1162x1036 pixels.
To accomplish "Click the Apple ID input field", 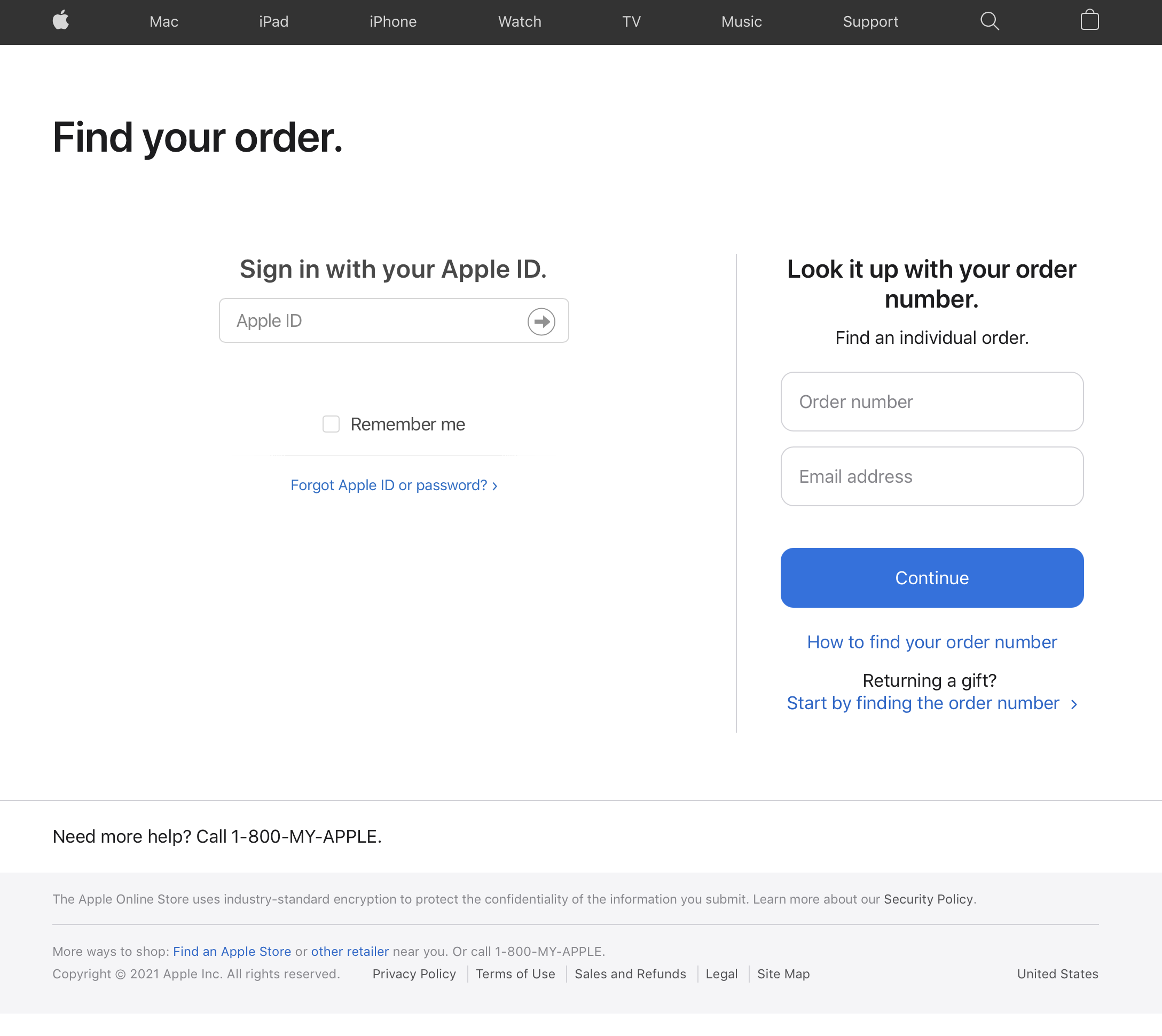I will click(x=394, y=321).
